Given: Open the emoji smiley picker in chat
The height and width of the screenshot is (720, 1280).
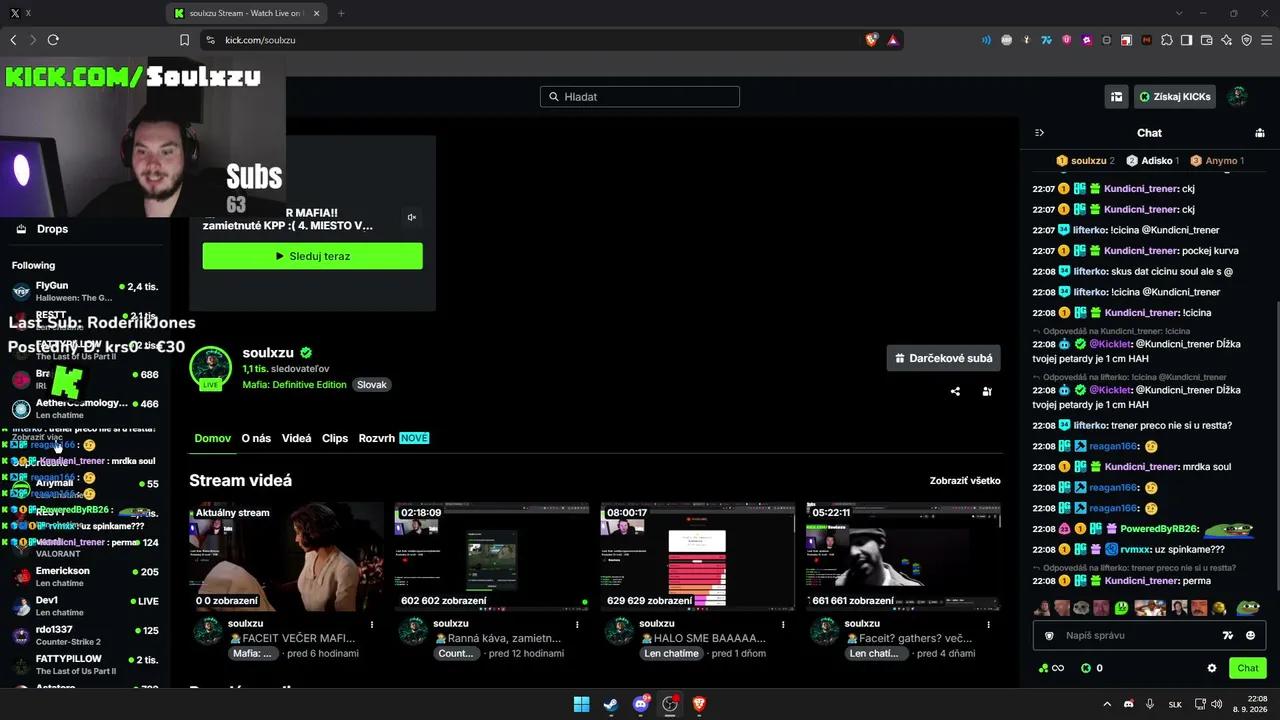Looking at the screenshot, I should tap(1250, 635).
